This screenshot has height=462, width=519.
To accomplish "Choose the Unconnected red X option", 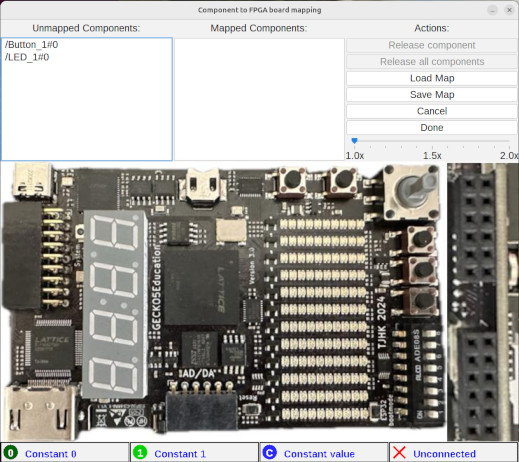I will tap(453, 453).
